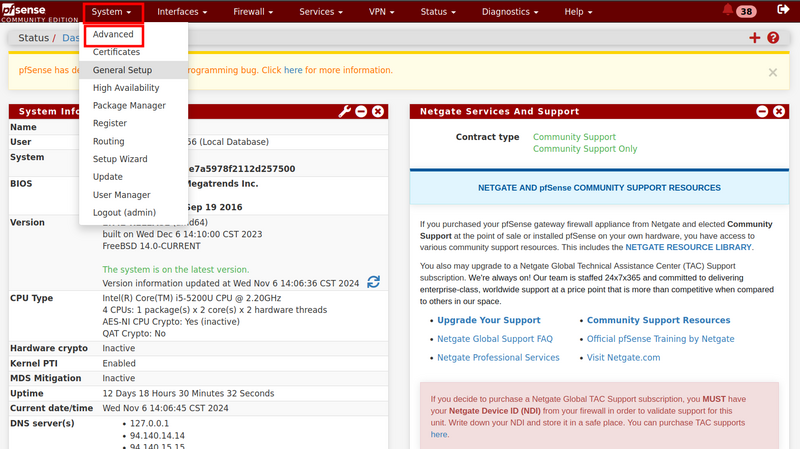Follow Upgrade Your Support link
This screenshot has width=800, height=449.
[x=488, y=320]
